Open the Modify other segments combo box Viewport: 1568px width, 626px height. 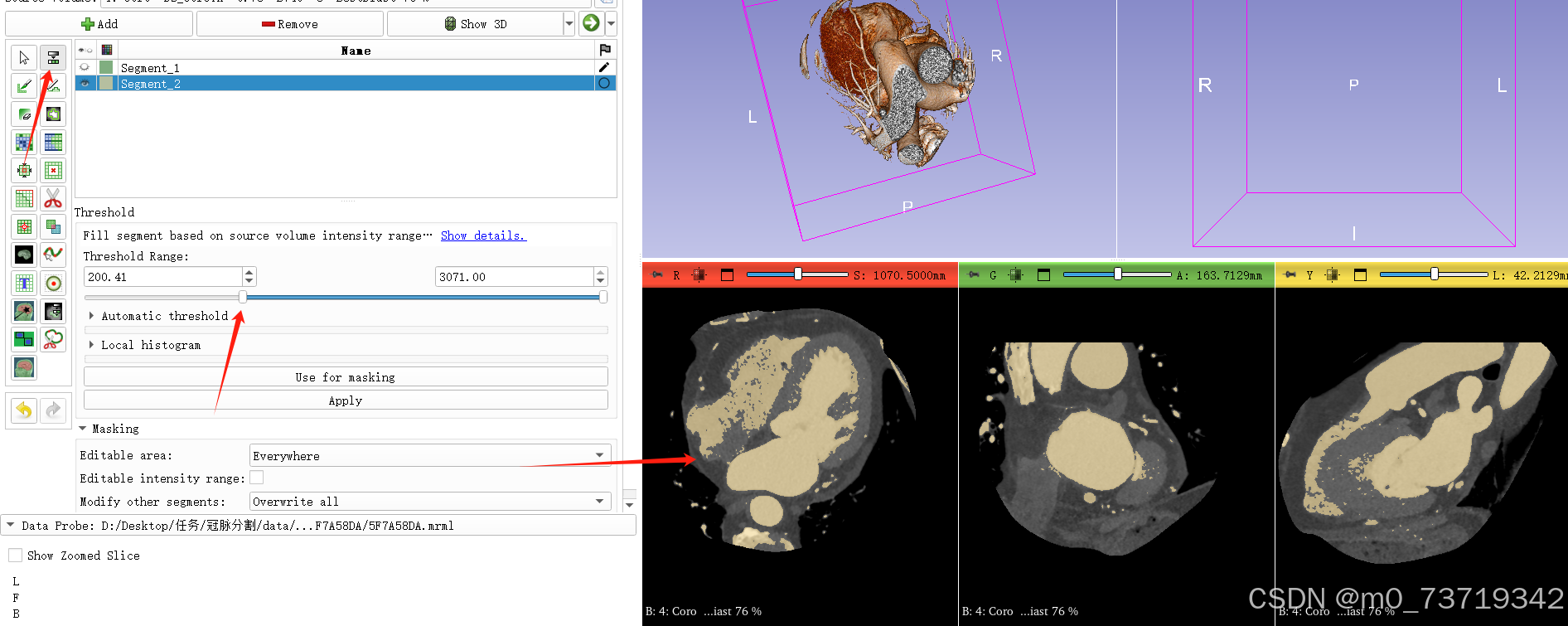(430, 501)
